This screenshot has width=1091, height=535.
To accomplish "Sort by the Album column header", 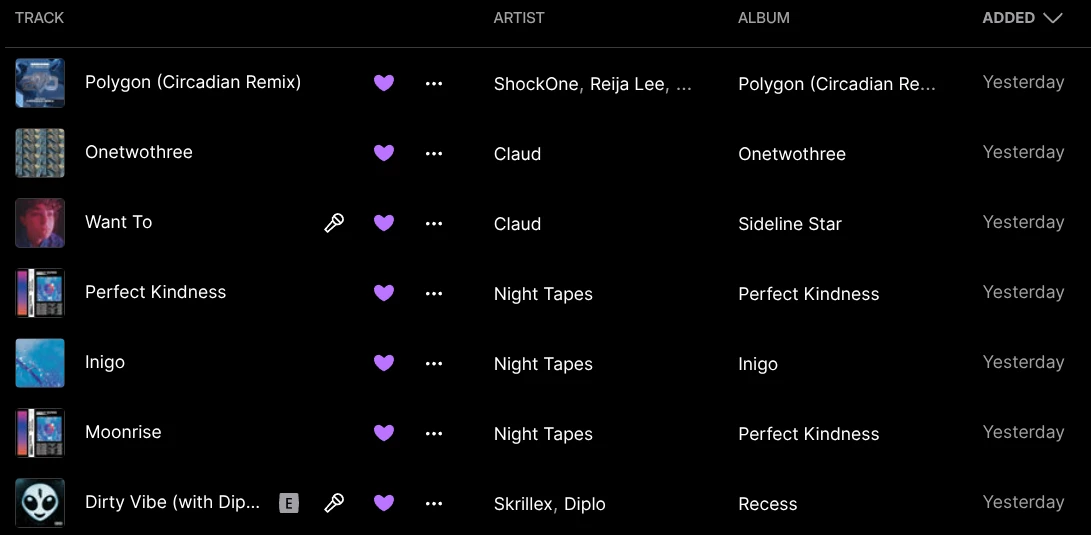I will coord(764,18).
